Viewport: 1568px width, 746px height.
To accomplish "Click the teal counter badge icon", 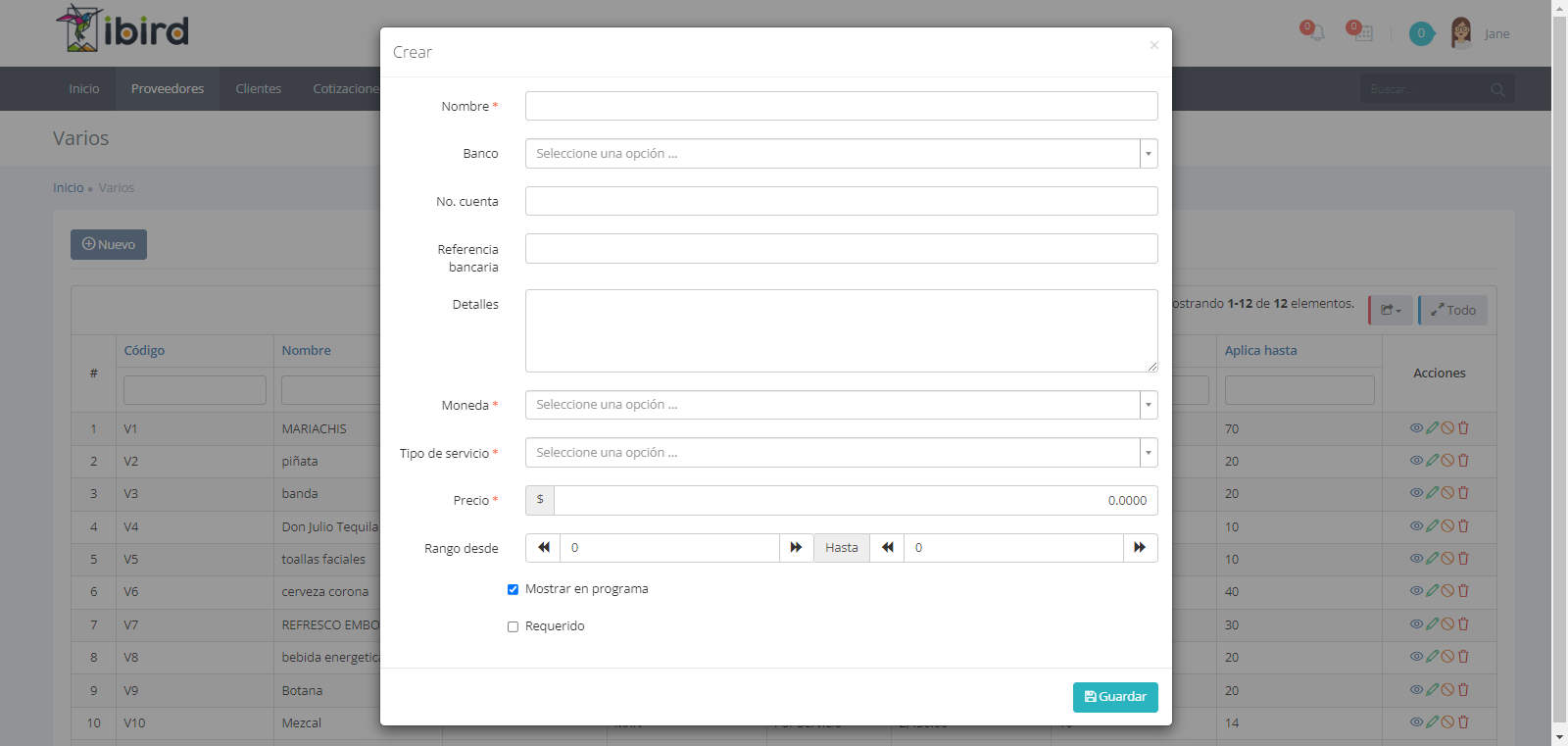I will 1422,33.
